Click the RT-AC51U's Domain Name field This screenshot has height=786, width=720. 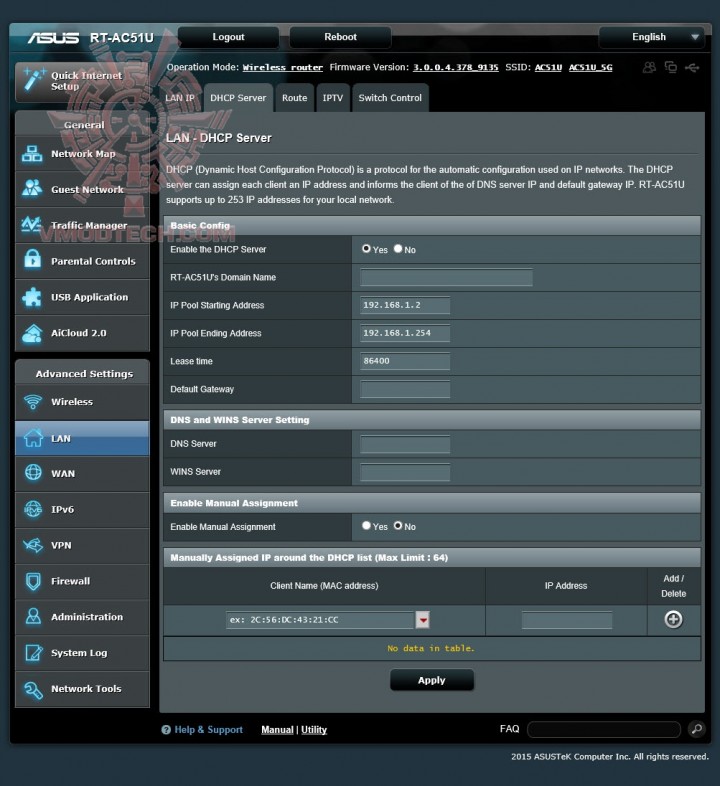[446, 277]
